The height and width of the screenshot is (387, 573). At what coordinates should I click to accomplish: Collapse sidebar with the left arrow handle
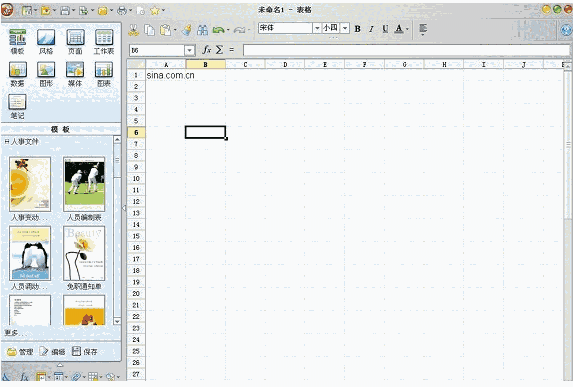[124, 208]
